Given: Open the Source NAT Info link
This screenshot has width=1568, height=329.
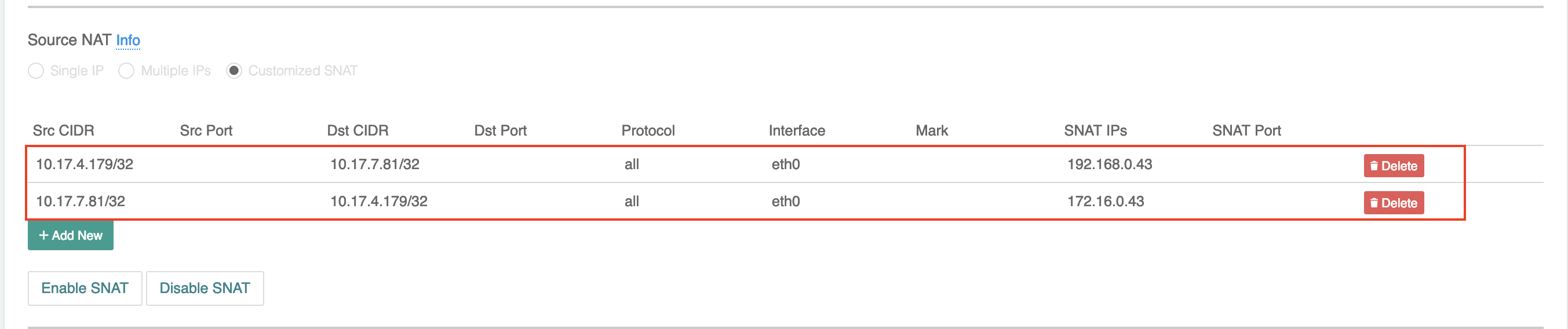Looking at the screenshot, I should click(128, 40).
